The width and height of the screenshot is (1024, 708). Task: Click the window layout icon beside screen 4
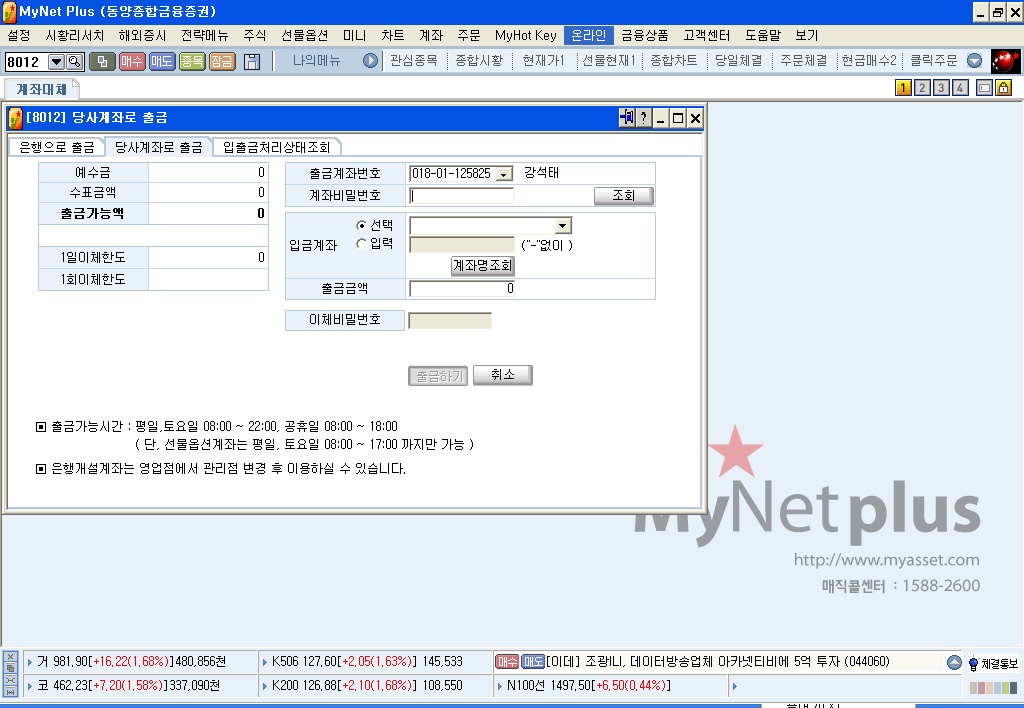pyautogui.click(x=984, y=88)
